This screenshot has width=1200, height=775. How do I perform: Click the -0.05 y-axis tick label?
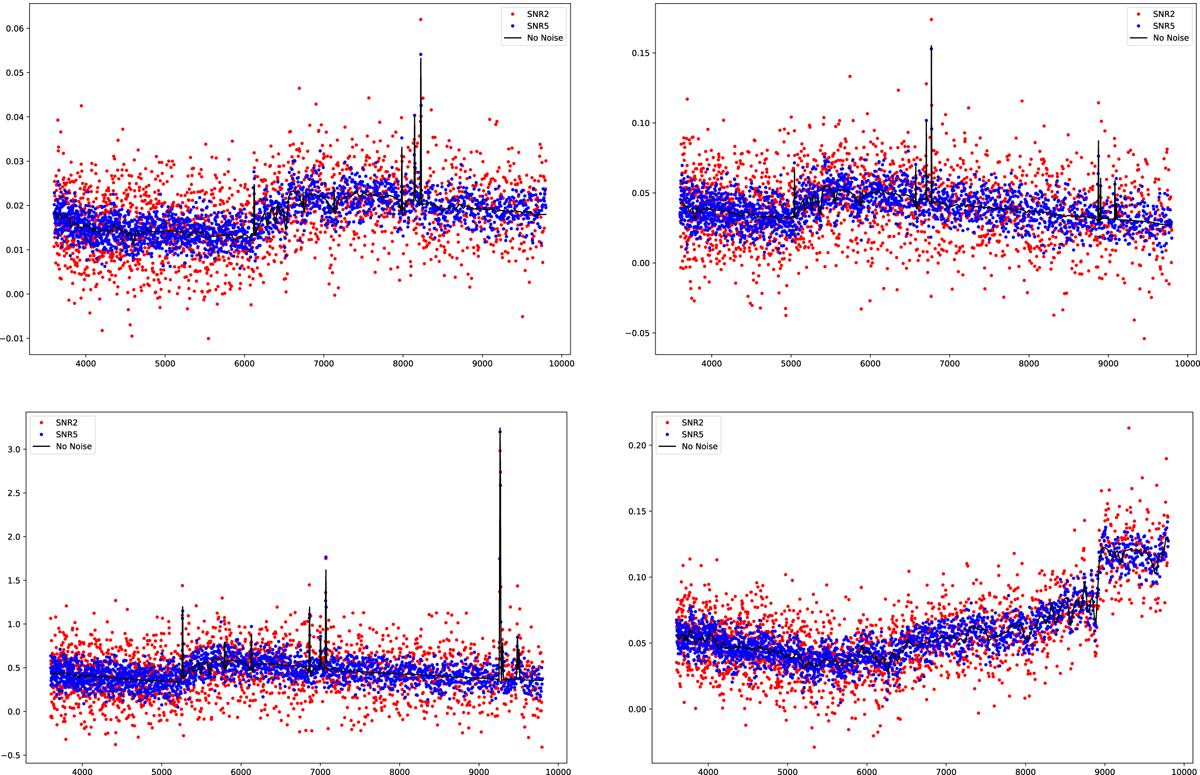pyautogui.click(x=634, y=333)
